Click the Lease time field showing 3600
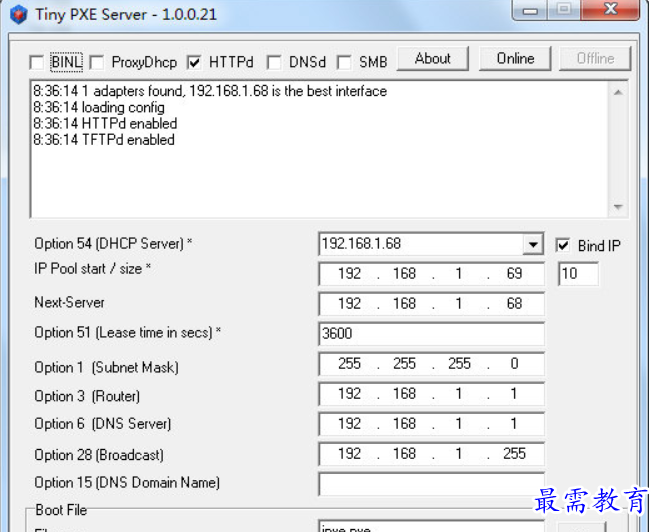 click(x=431, y=334)
